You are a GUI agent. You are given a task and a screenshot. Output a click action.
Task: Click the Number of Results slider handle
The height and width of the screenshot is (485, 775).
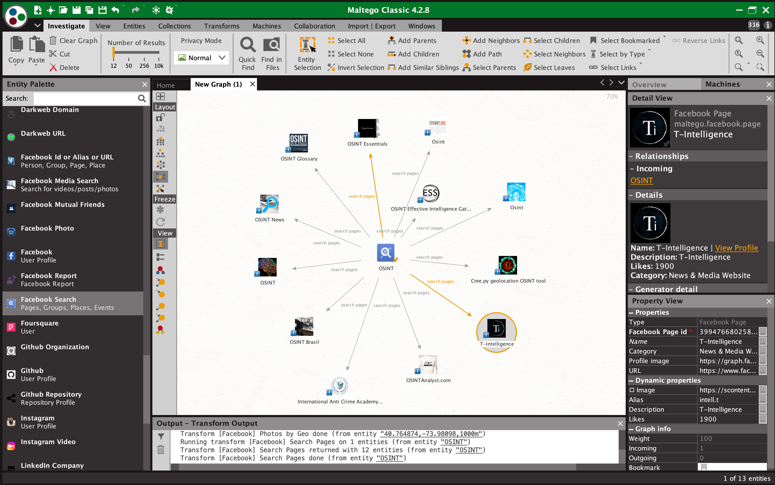pos(113,52)
